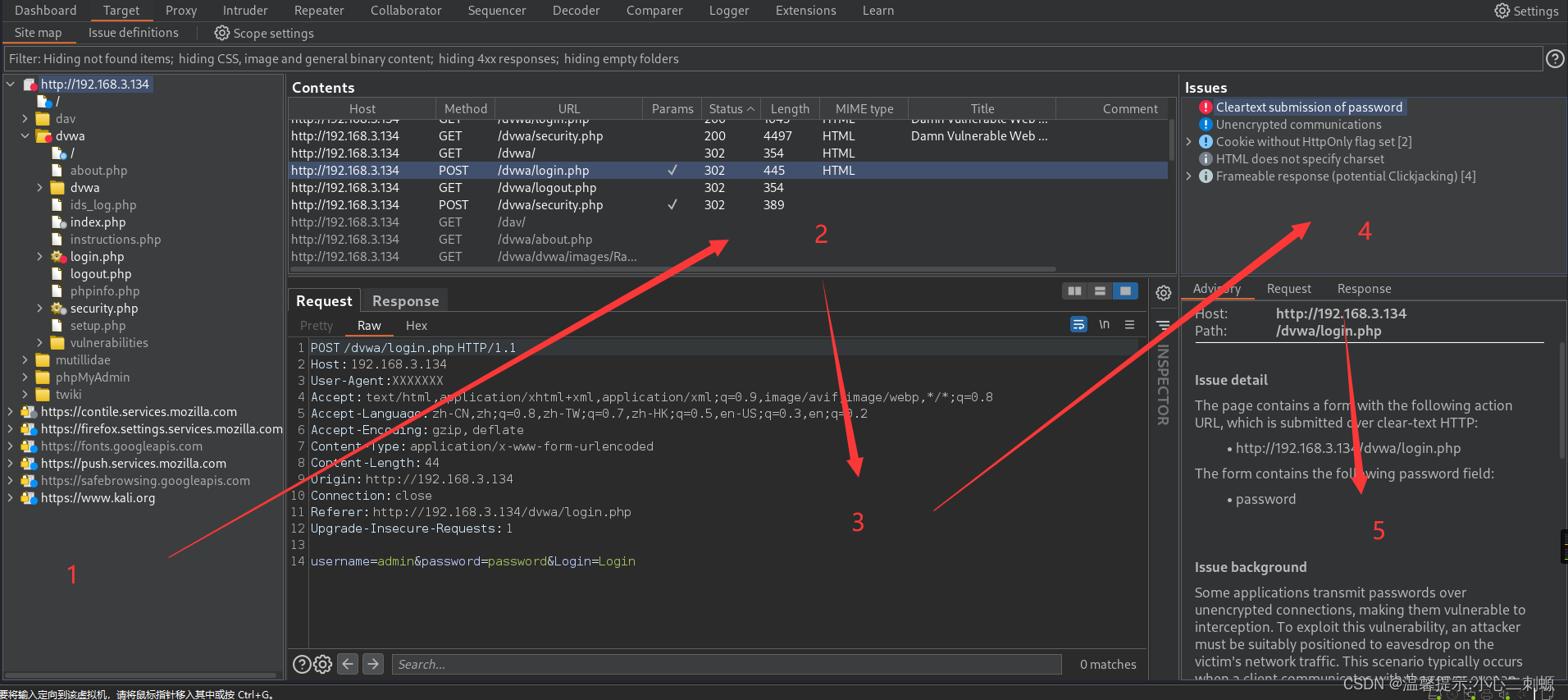Open the Repeater tab

[319, 11]
